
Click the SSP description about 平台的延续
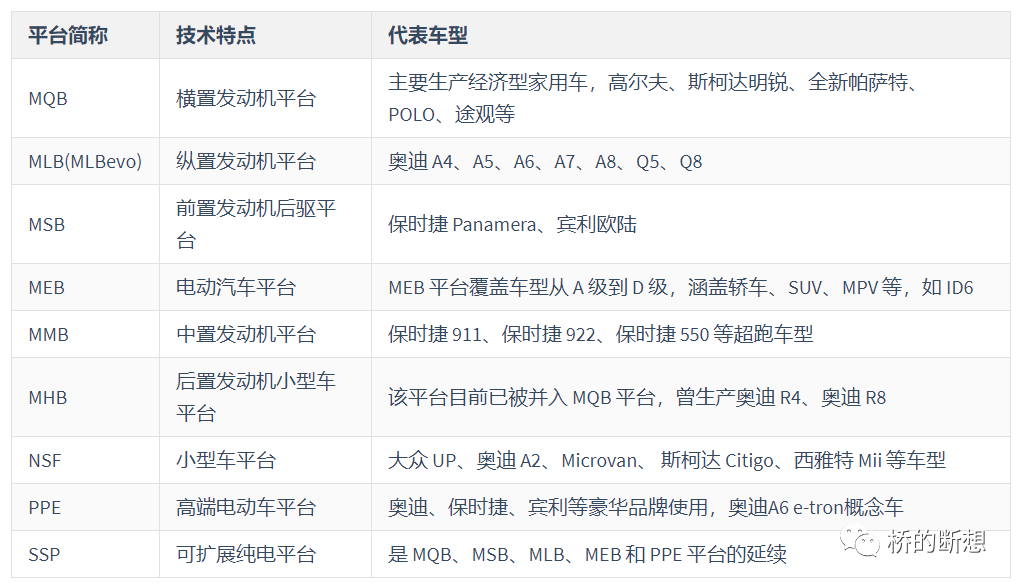click(587, 554)
